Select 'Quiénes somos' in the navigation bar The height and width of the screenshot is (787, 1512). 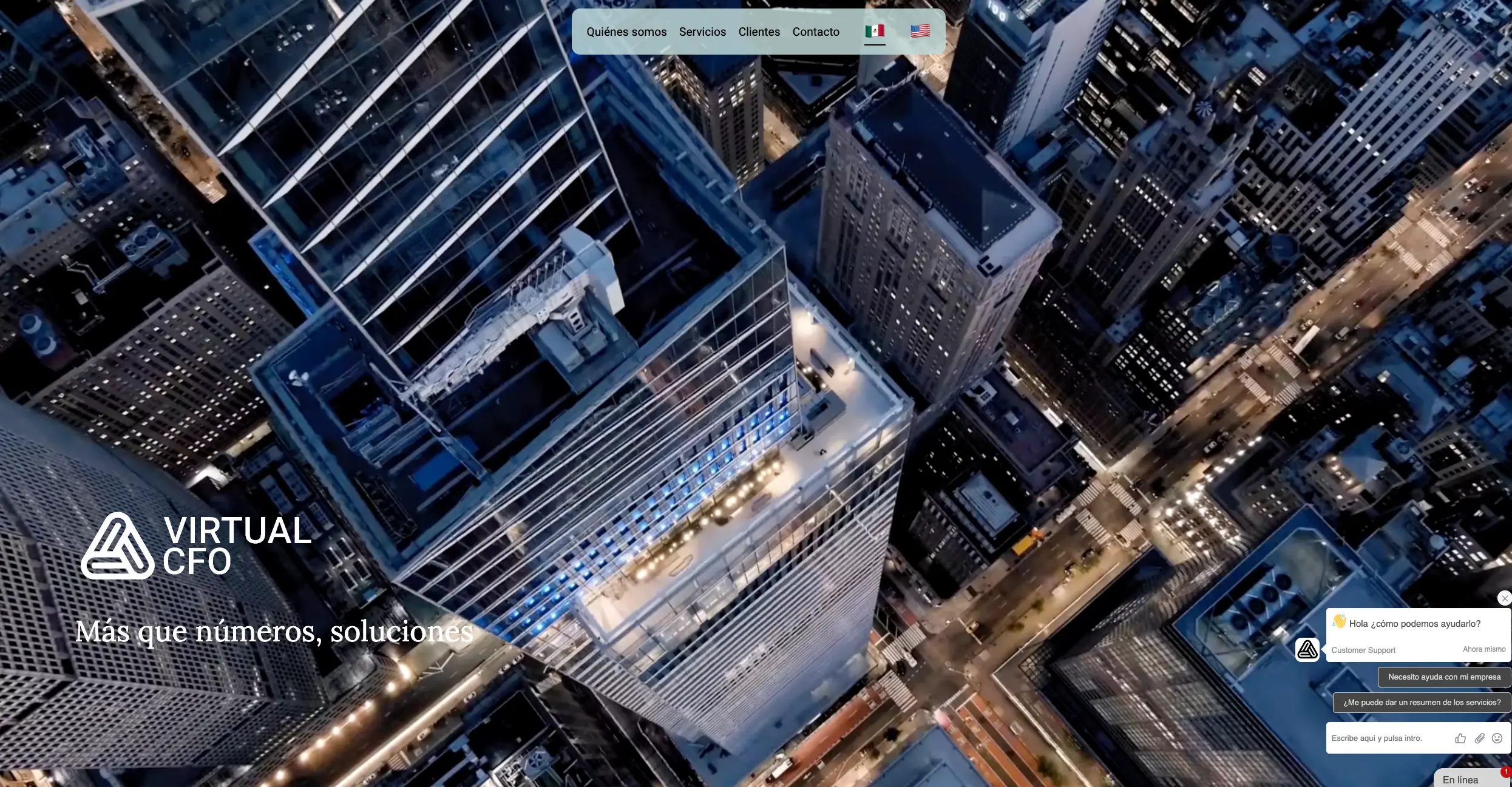click(626, 32)
